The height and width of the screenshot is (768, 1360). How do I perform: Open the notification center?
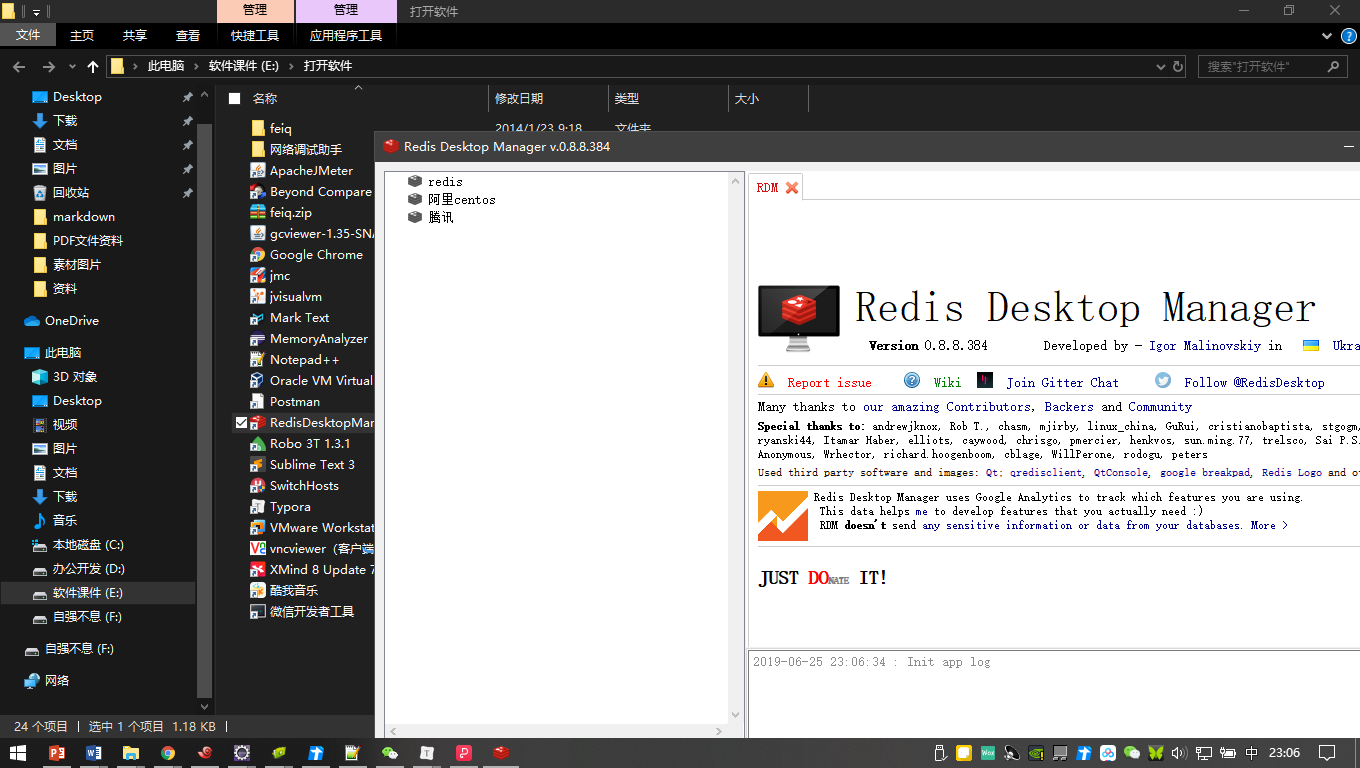pos(1327,753)
